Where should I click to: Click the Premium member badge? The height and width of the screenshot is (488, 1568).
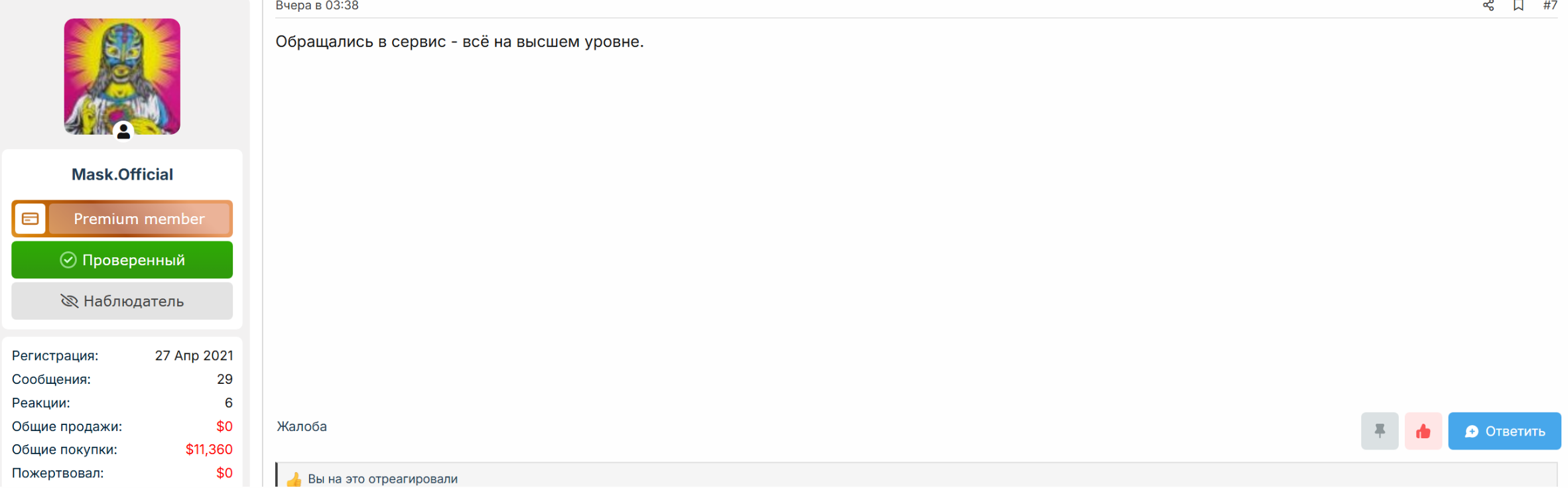[x=122, y=219]
